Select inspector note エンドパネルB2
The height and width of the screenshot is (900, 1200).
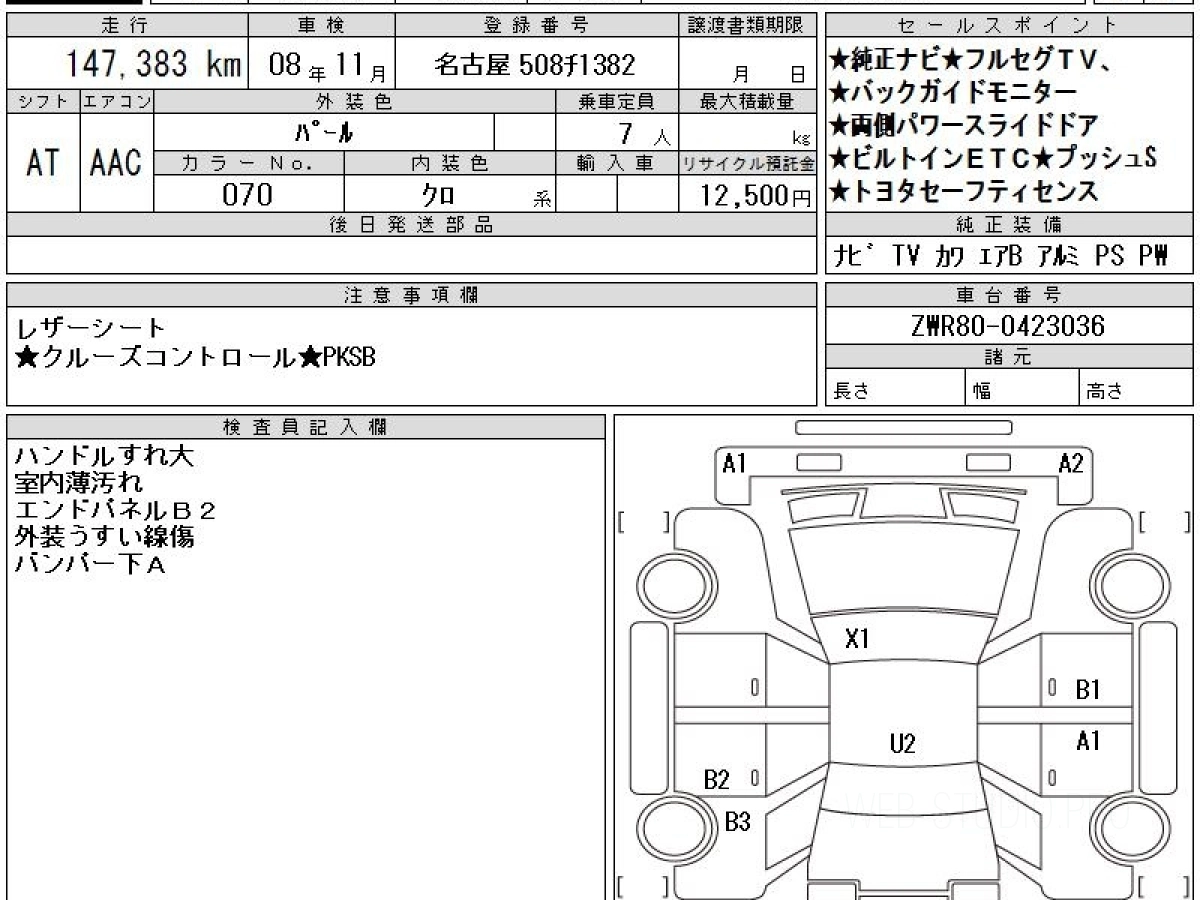pyautogui.click(x=115, y=510)
